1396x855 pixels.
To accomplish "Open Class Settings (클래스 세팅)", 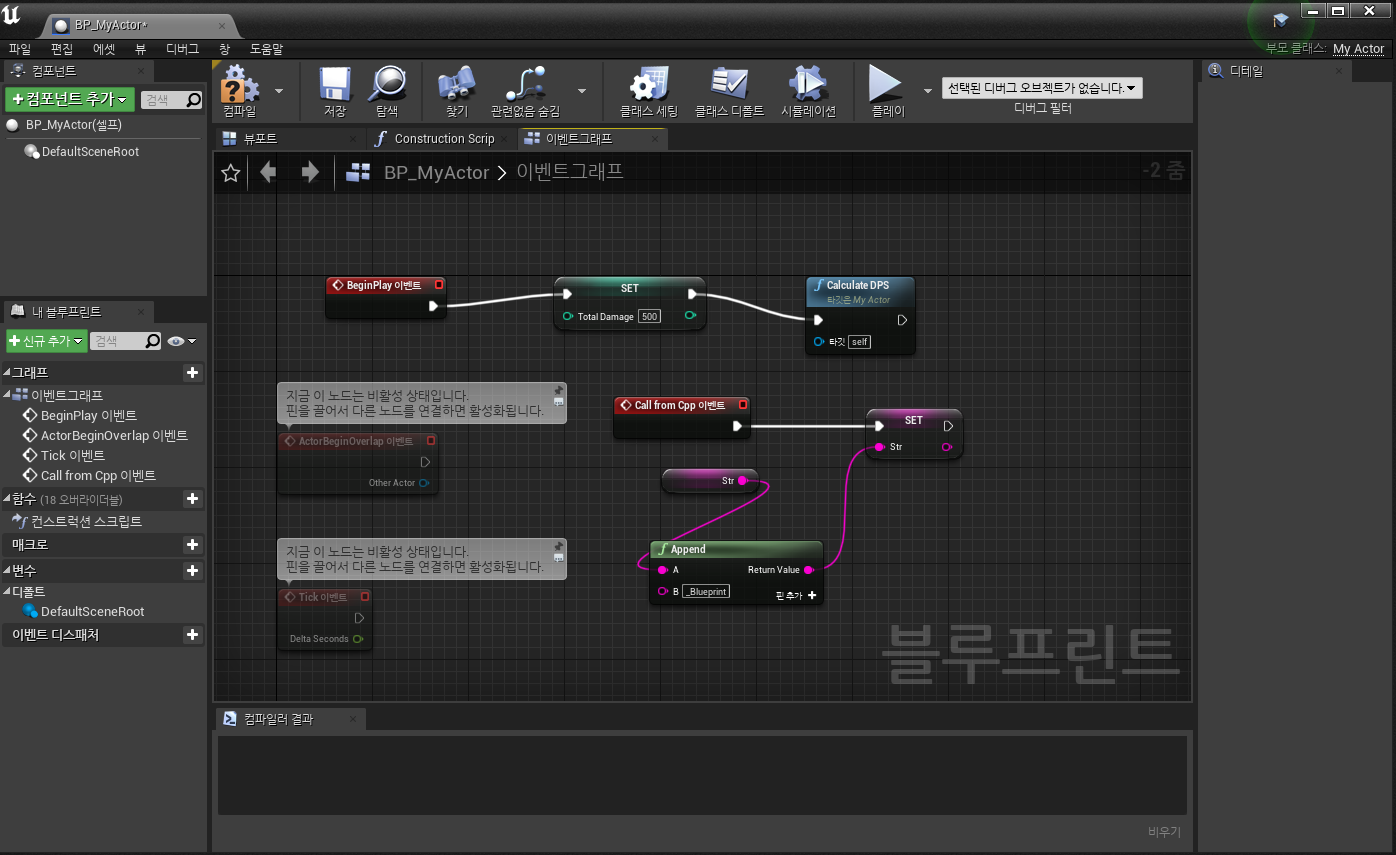I will 649,90.
